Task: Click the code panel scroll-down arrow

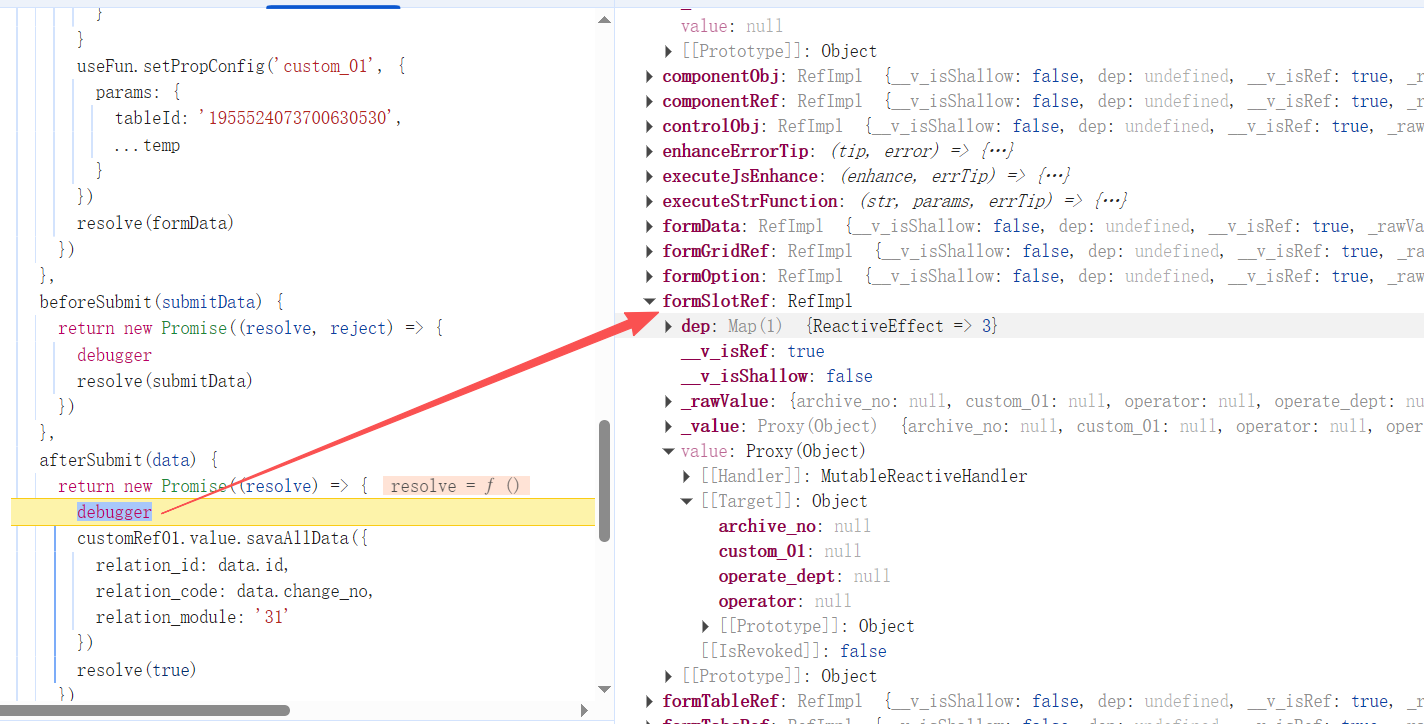Action: coord(604,689)
